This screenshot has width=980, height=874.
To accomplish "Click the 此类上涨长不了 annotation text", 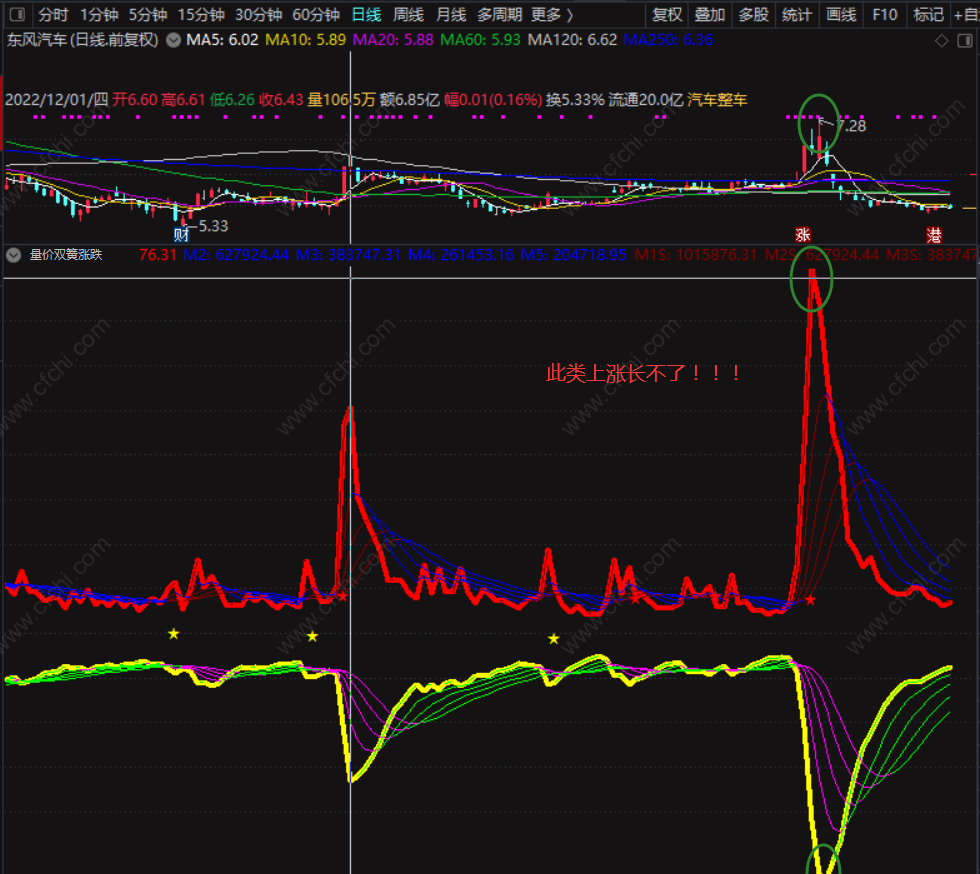I will 644,373.
